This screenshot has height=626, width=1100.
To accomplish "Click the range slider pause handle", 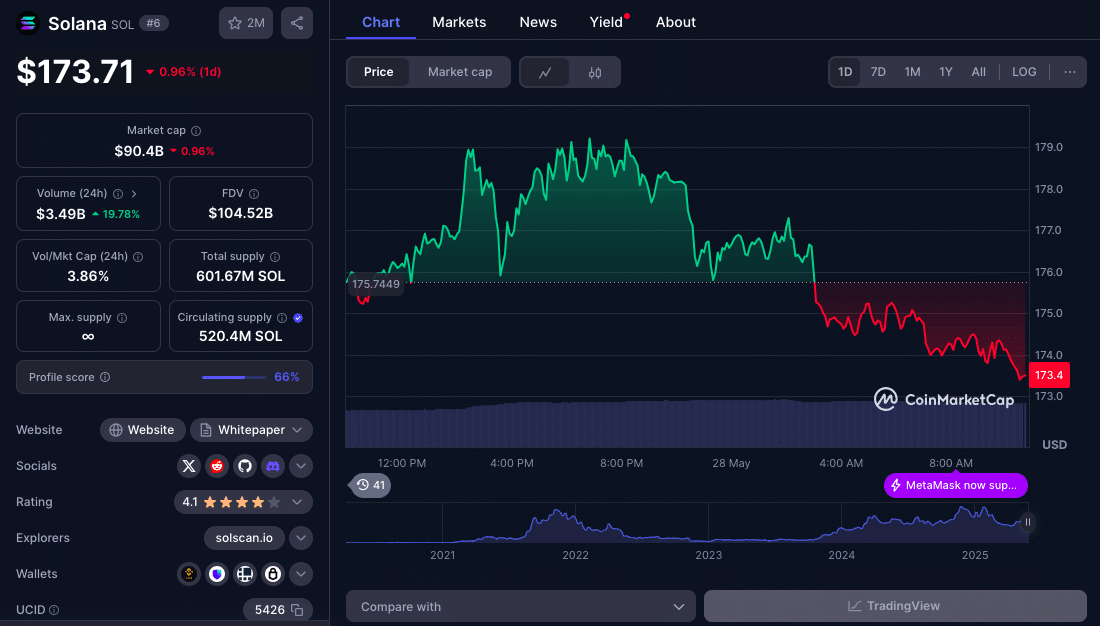I will pyautogui.click(x=1027, y=521).
